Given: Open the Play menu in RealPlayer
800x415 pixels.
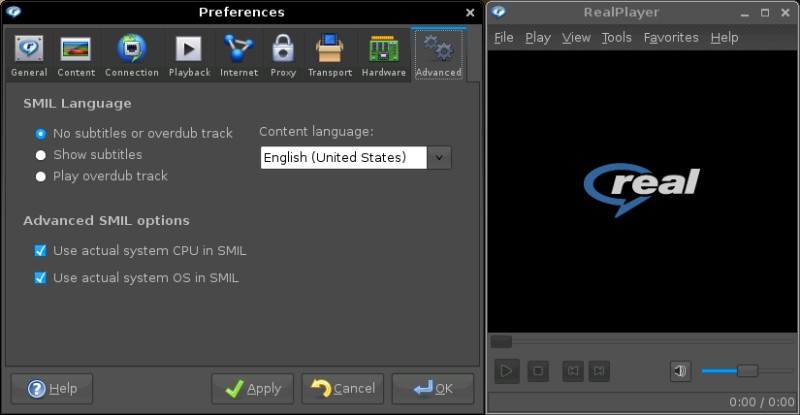Looking at the screenshot, I should pyautogui.click(x=538, y=38).
